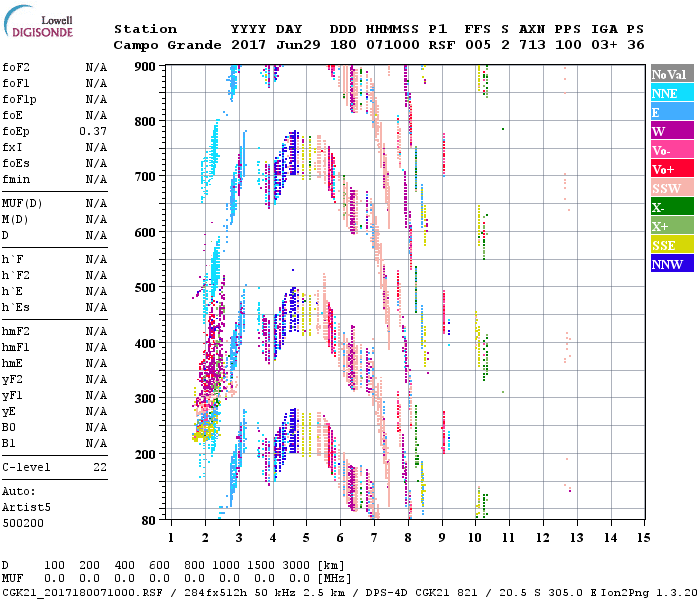The height and width of the screenshot is (600, 700).
Task: Select the Vo- pink legend swatch
Action: click(x=672, y=150)
